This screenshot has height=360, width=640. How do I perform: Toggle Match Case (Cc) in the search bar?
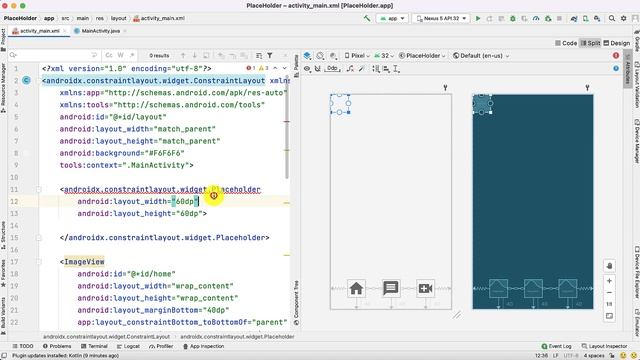(109, 55)
